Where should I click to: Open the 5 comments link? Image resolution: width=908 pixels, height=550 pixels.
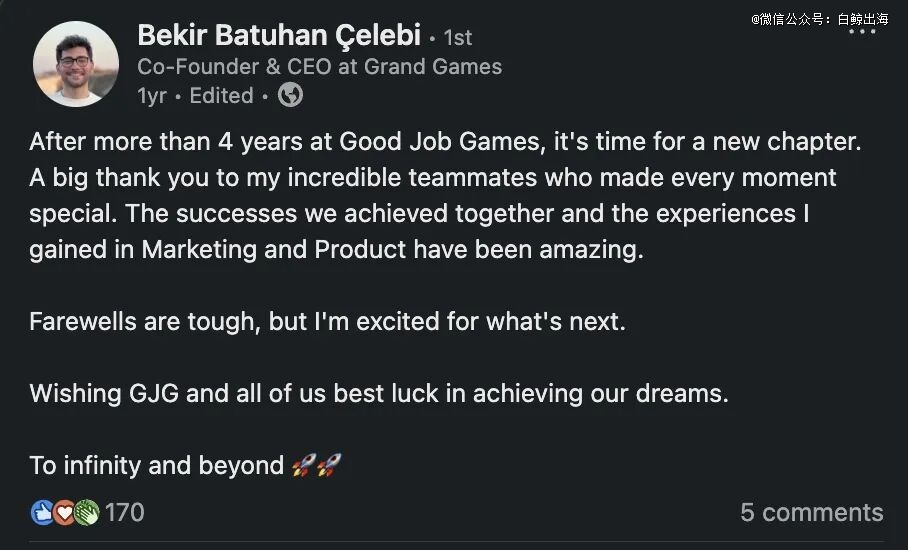[811, 513]
